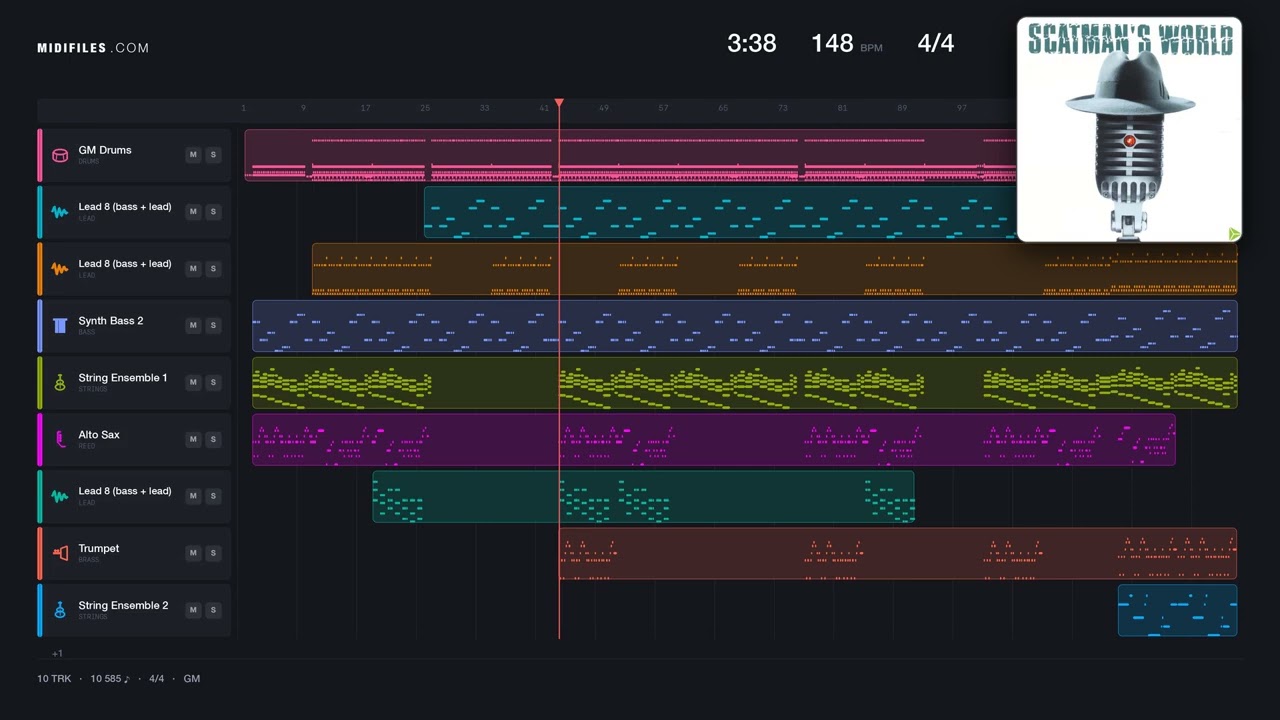Click the teal waveform icon of first Lead 8 track
The height and width of the screenshot is (720, 1280).
point(60,212)
